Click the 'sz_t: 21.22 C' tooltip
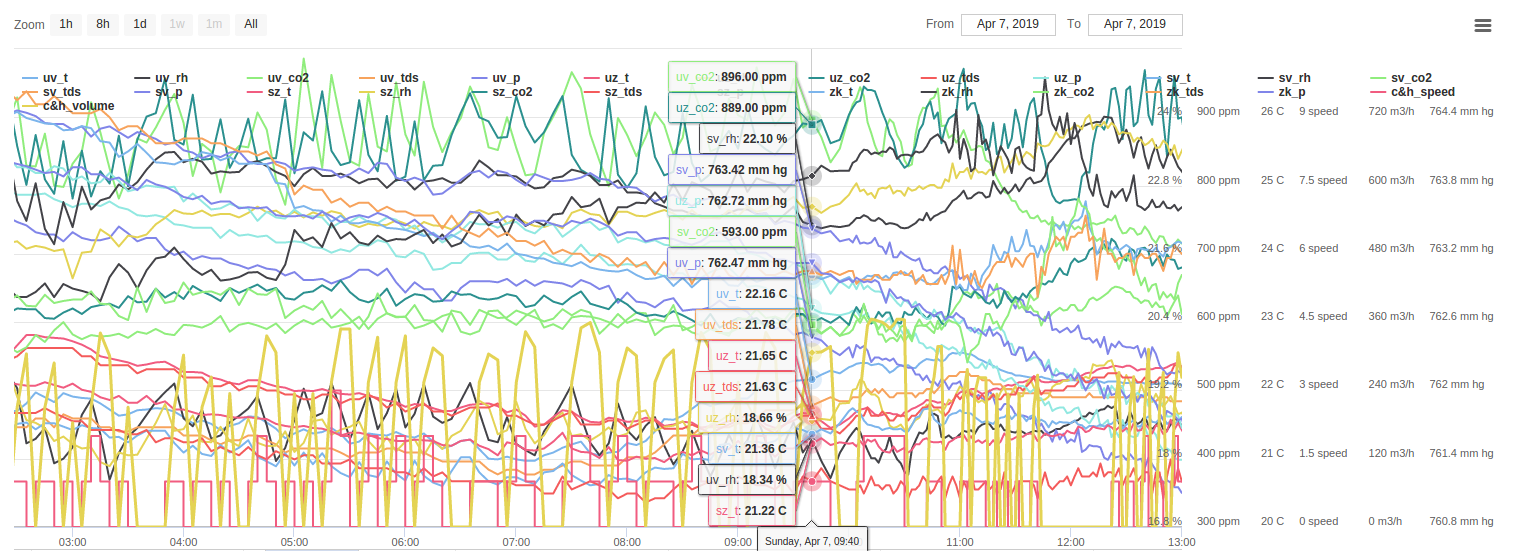 (752, 510)
